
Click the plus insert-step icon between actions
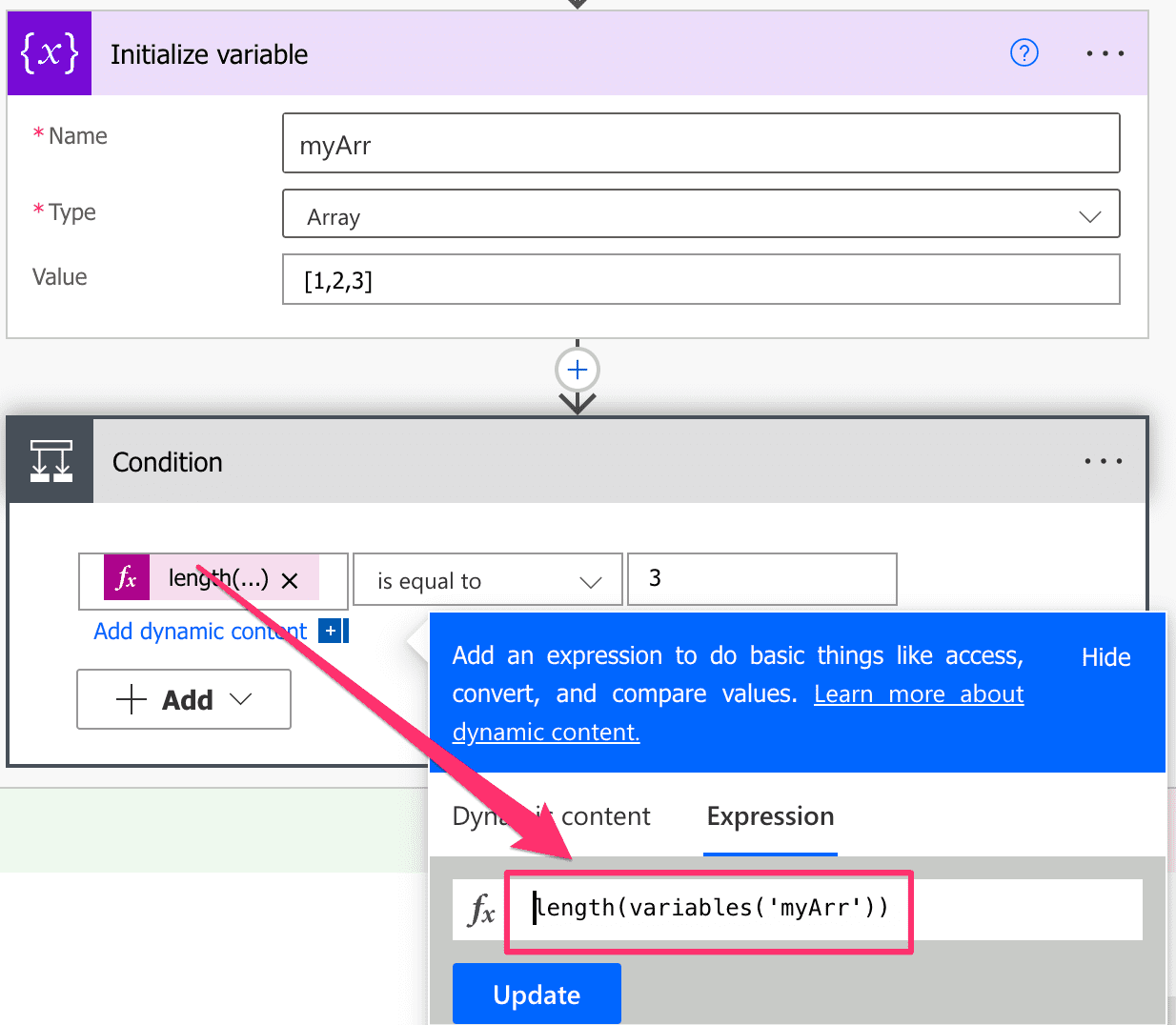click(x=578, y=370)
